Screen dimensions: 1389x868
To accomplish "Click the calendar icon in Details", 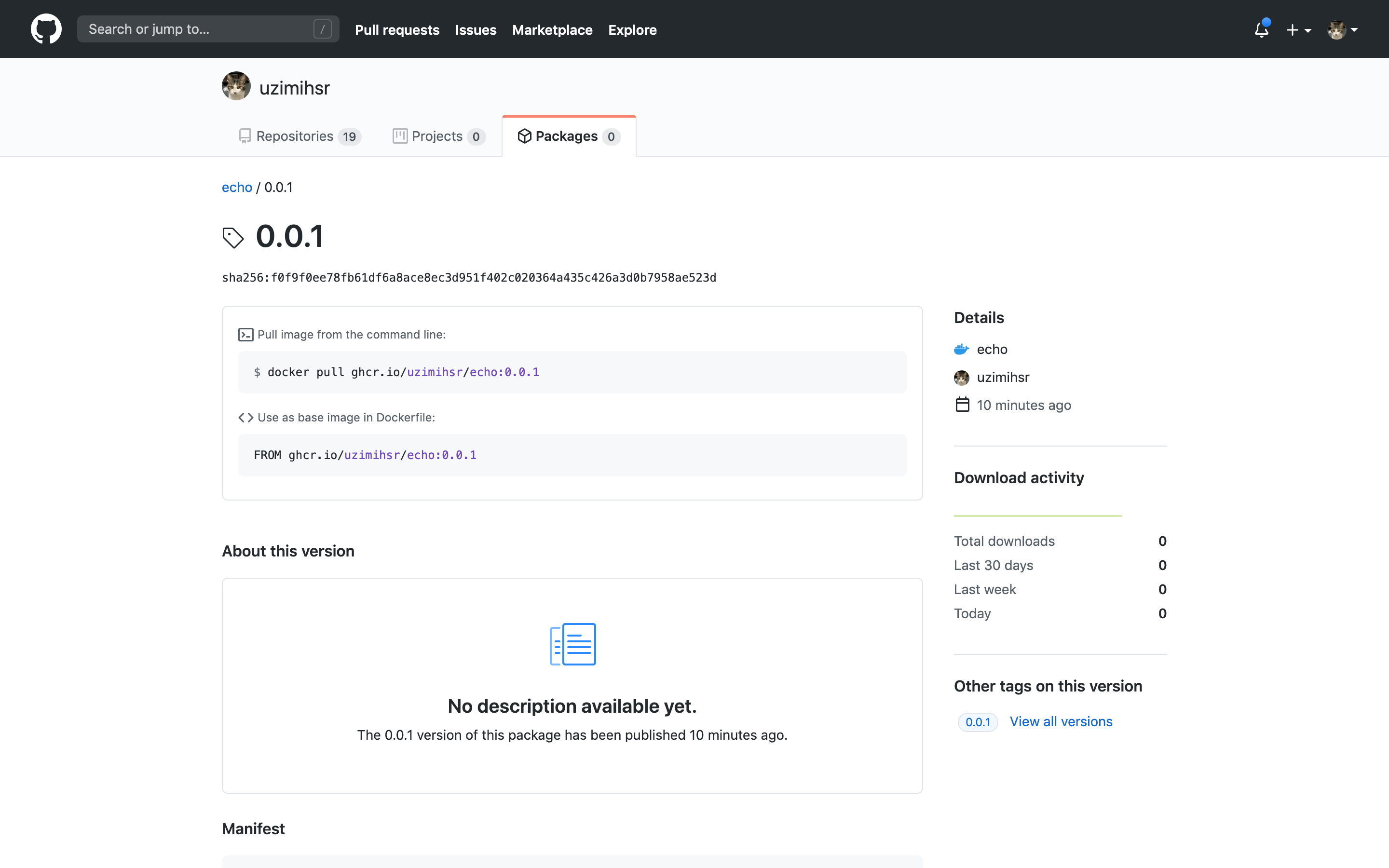I will [x=962, y=405].
